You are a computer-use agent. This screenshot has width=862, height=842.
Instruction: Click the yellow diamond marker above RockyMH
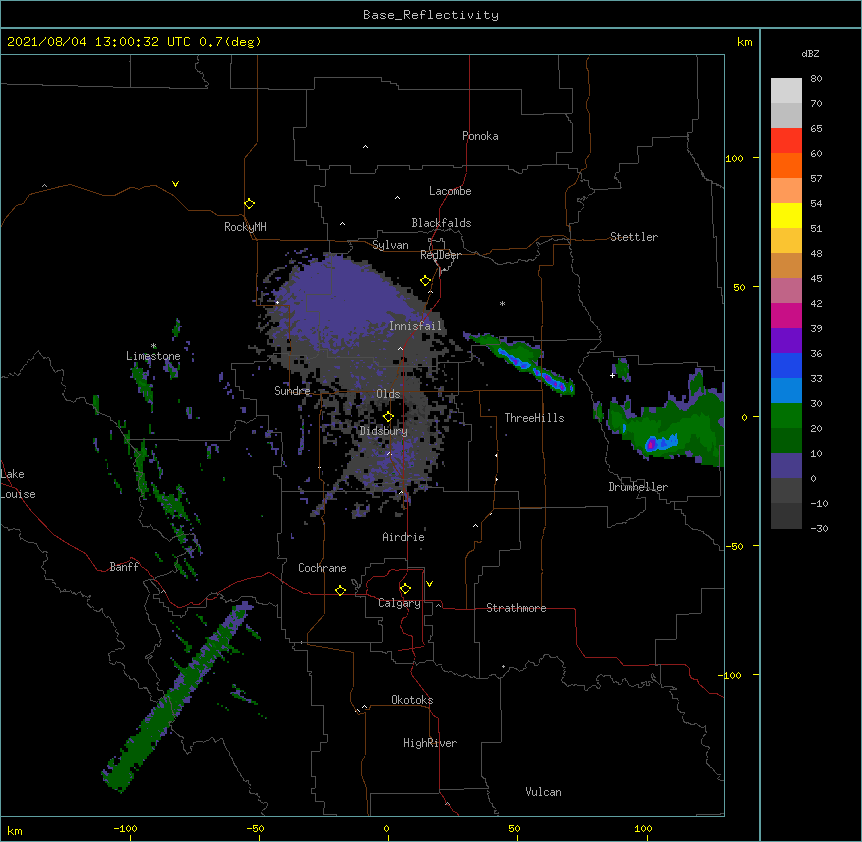[250, 204]
